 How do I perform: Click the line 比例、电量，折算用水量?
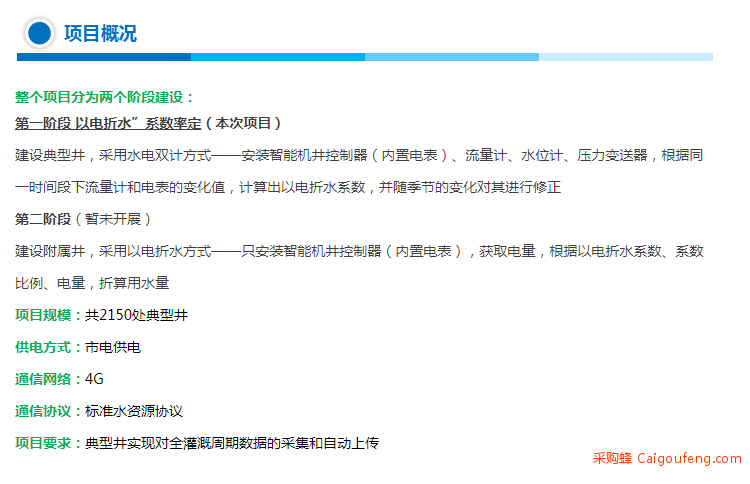pos(92,283)
